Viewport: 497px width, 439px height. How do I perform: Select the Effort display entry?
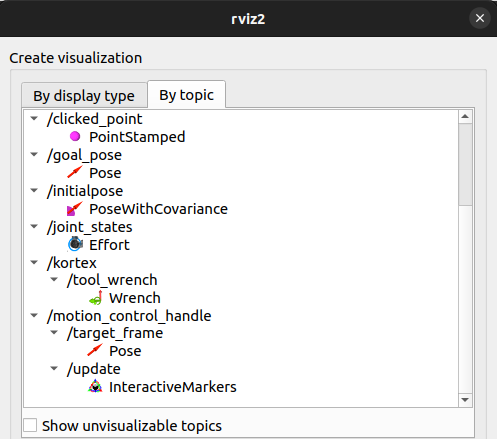(x=109, y=245)
